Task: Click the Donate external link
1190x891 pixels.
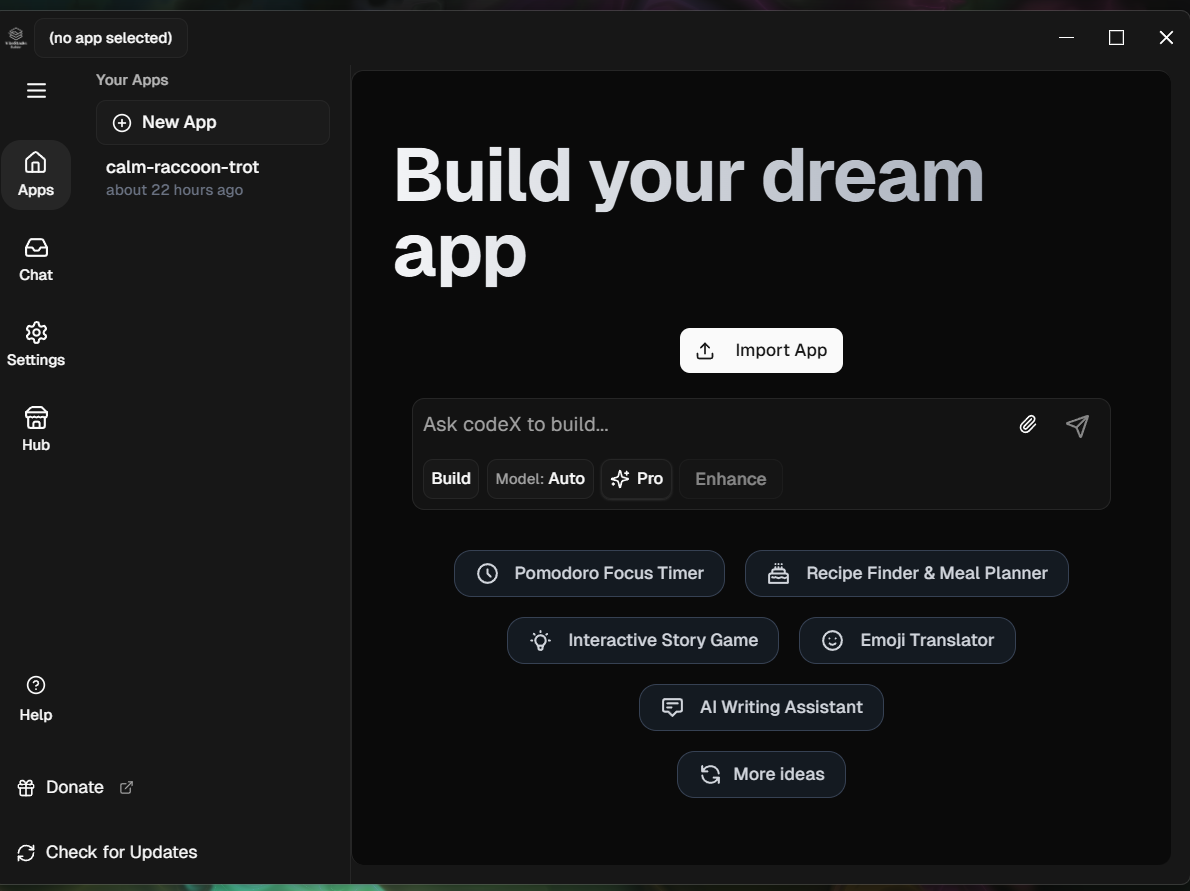Action: point(74,787)
